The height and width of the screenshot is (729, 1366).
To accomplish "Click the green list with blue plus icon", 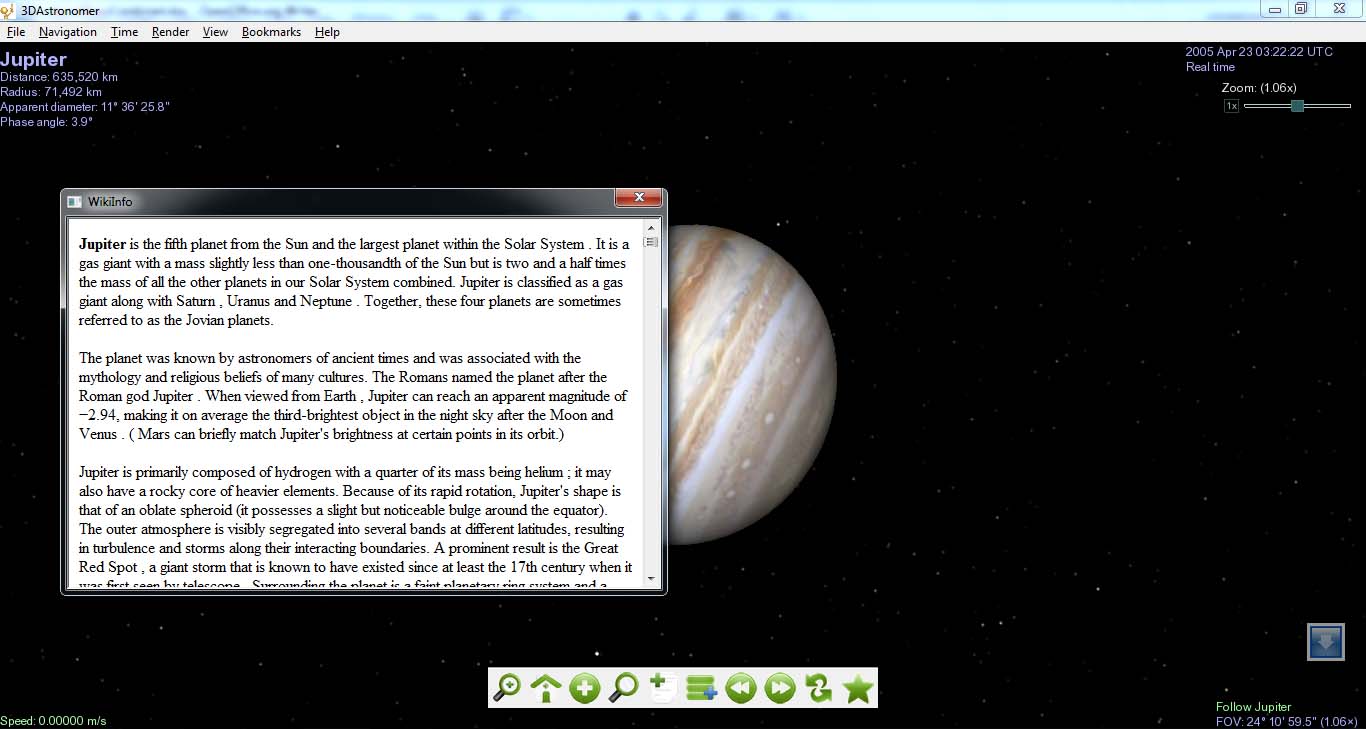I will (702, 688).
